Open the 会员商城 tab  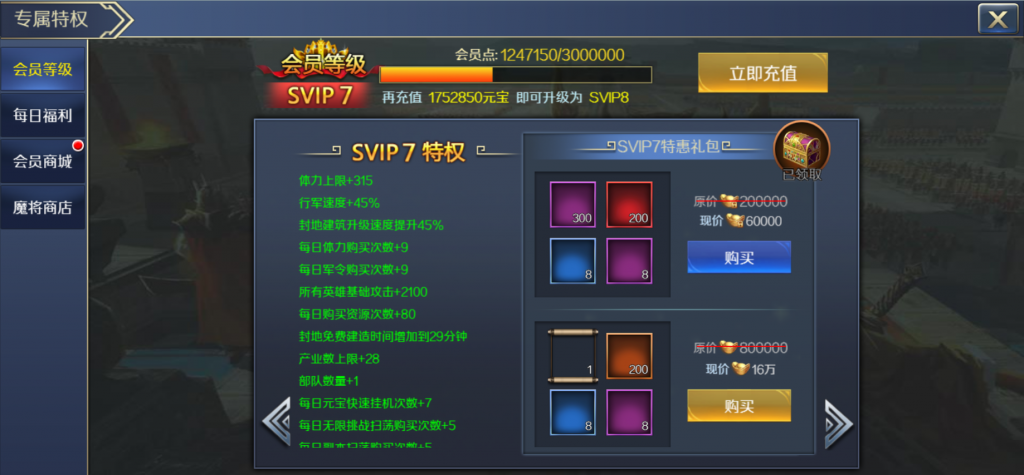click(42, 161)
